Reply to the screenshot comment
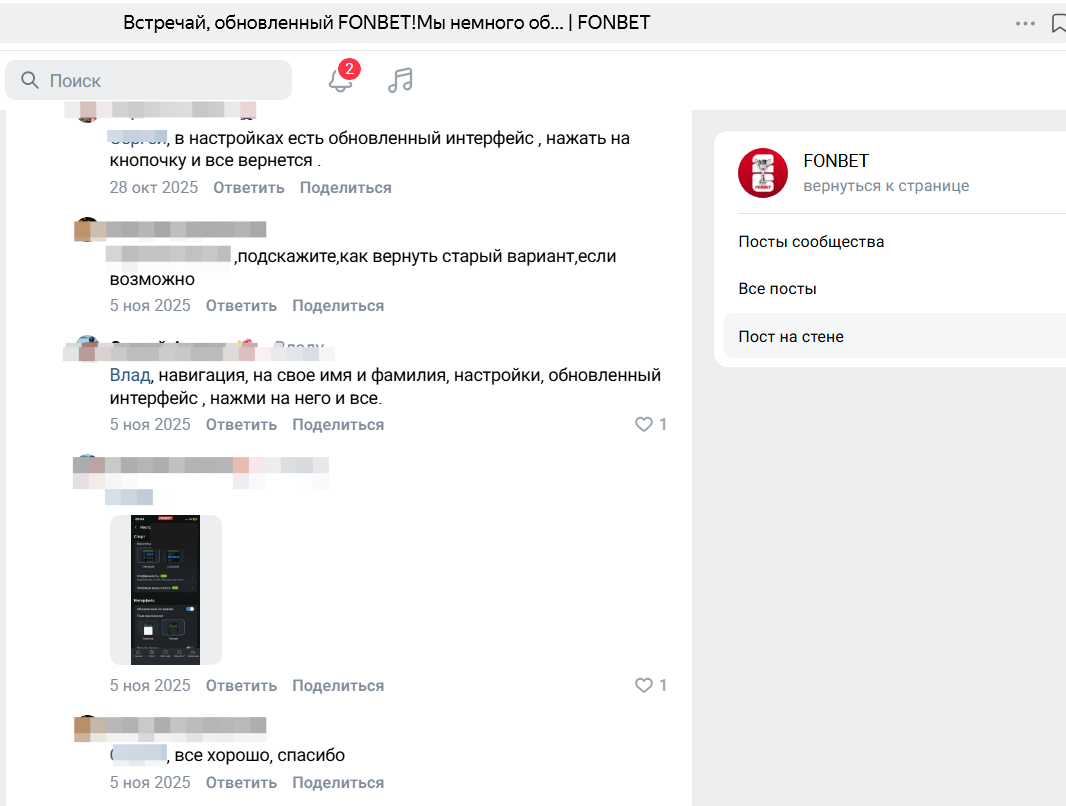 [241, 686]
